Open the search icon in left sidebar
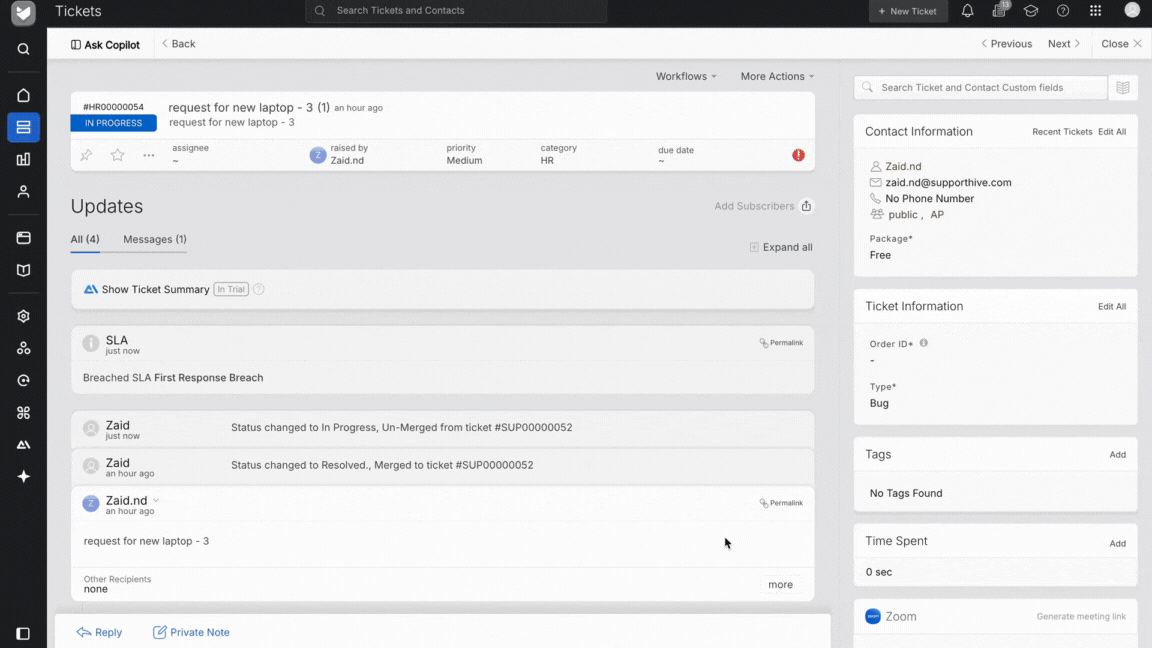This screenshot has width=1152, height=648. [24, 49]
